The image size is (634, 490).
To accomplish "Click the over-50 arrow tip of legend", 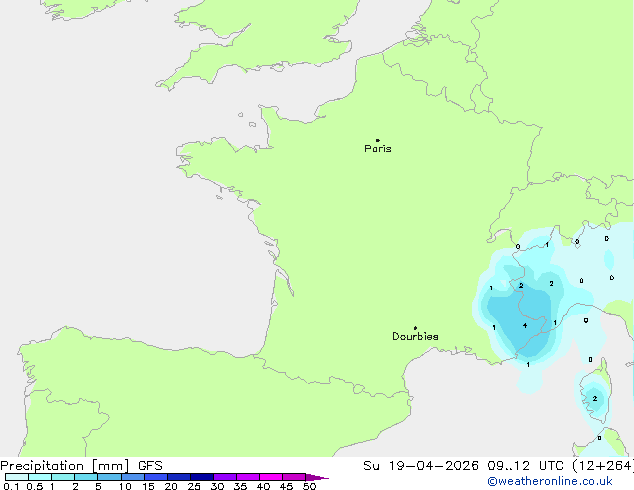I will coord(317,477).
